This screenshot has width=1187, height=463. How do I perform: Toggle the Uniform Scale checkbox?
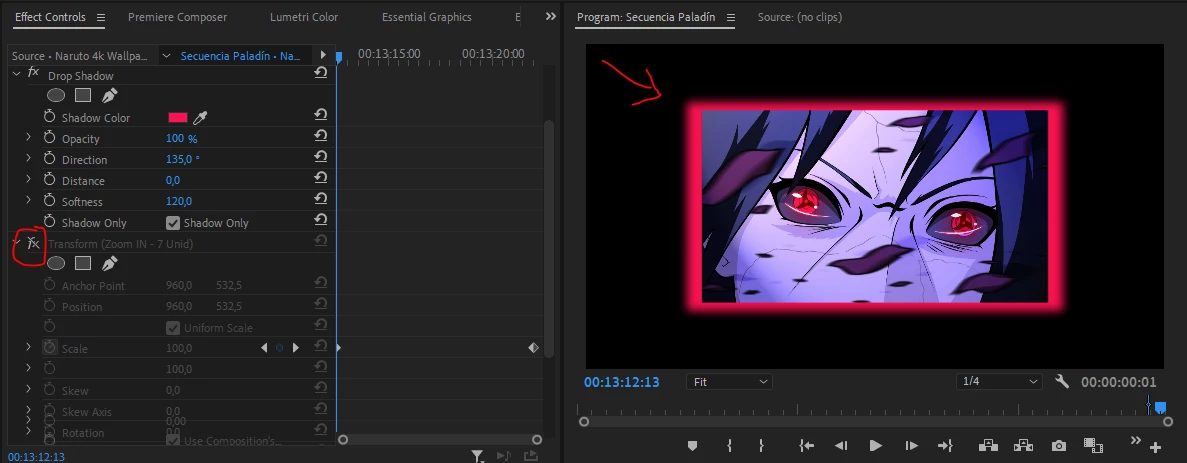point(173,328)
